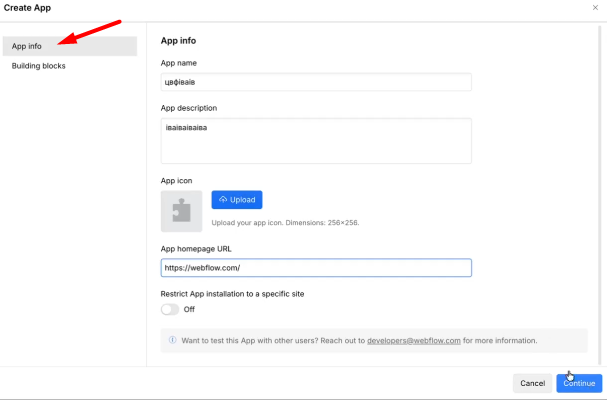The image size is (607, 400).
Task: Click the Off label beside the toggle
Action: pos(190,309)
